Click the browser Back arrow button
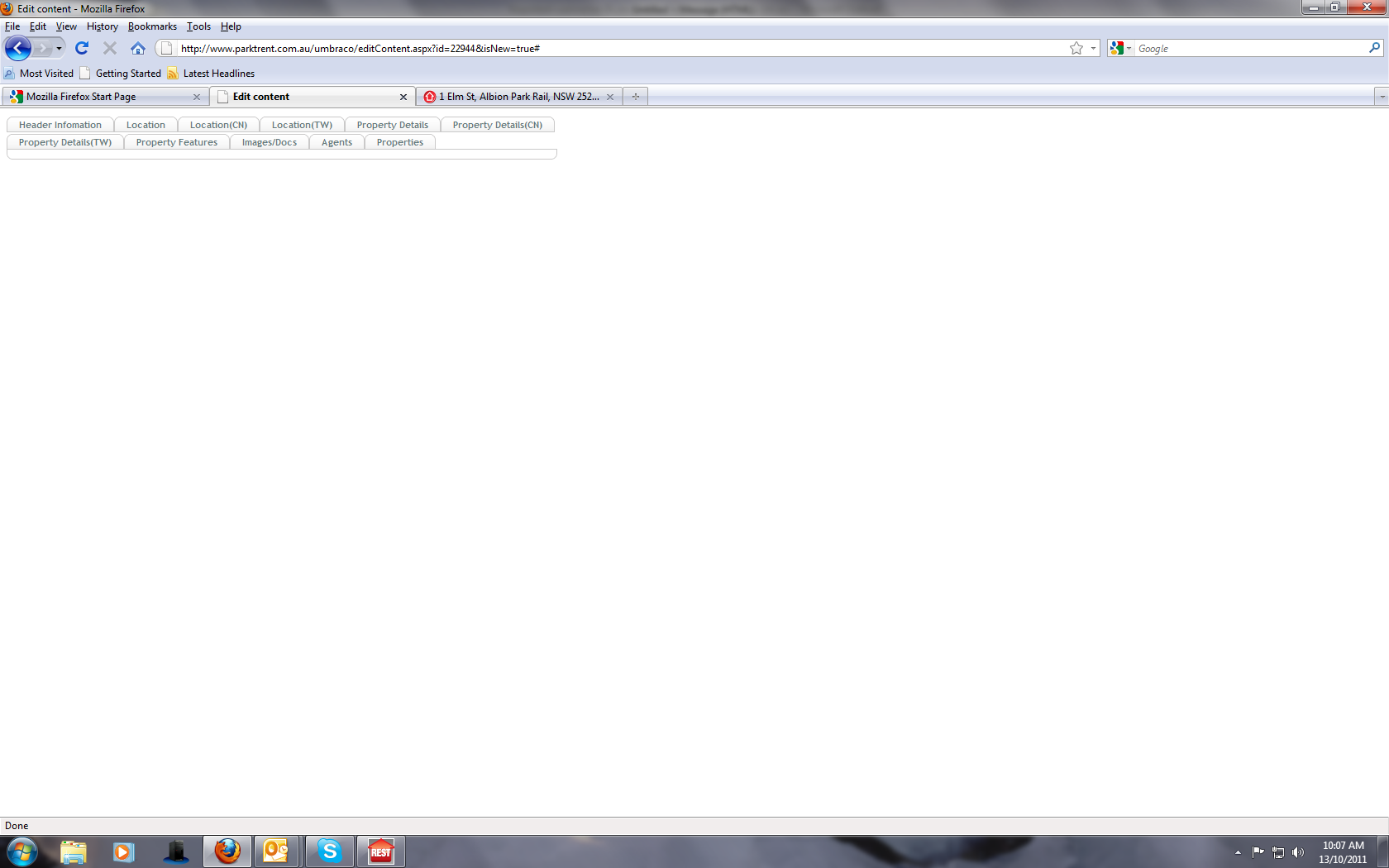This screenshot has width=1389, height=868. pos(17,49)
